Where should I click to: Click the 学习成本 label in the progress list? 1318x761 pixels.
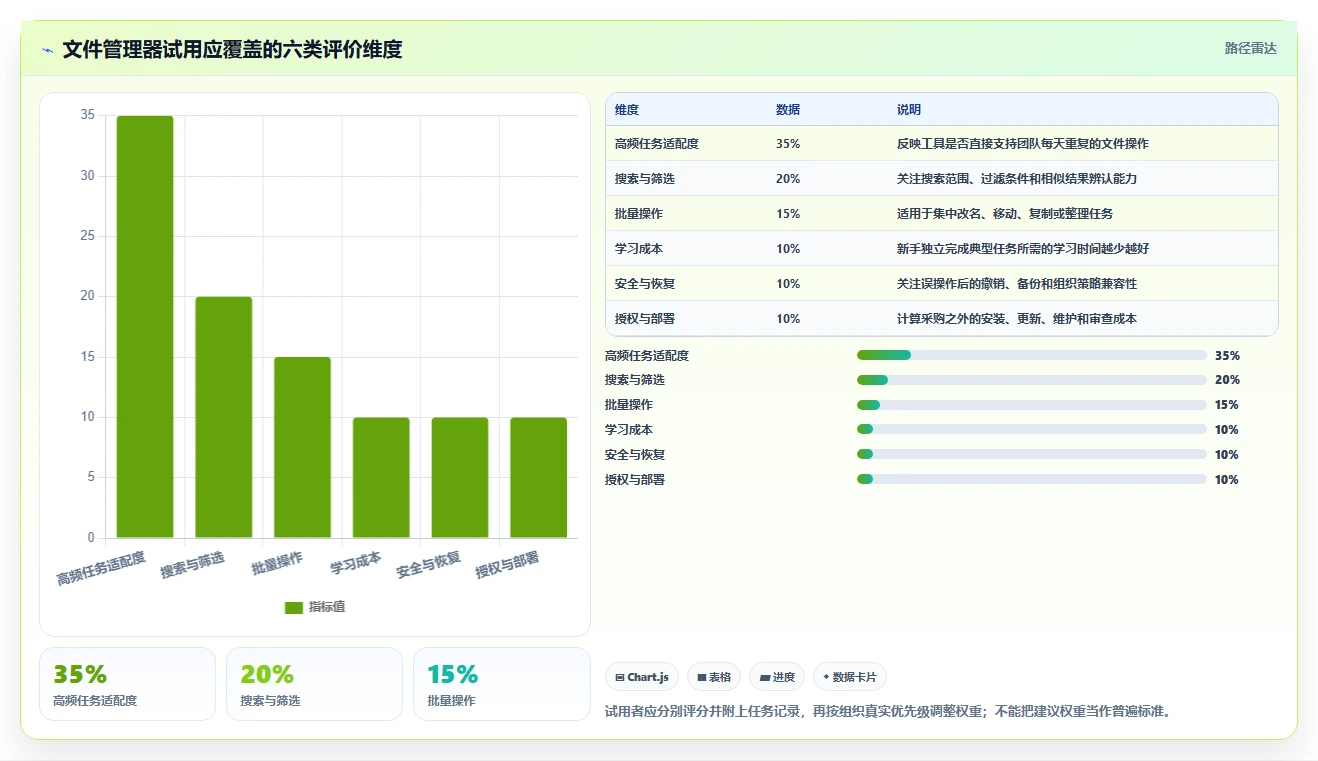point(629,430)
